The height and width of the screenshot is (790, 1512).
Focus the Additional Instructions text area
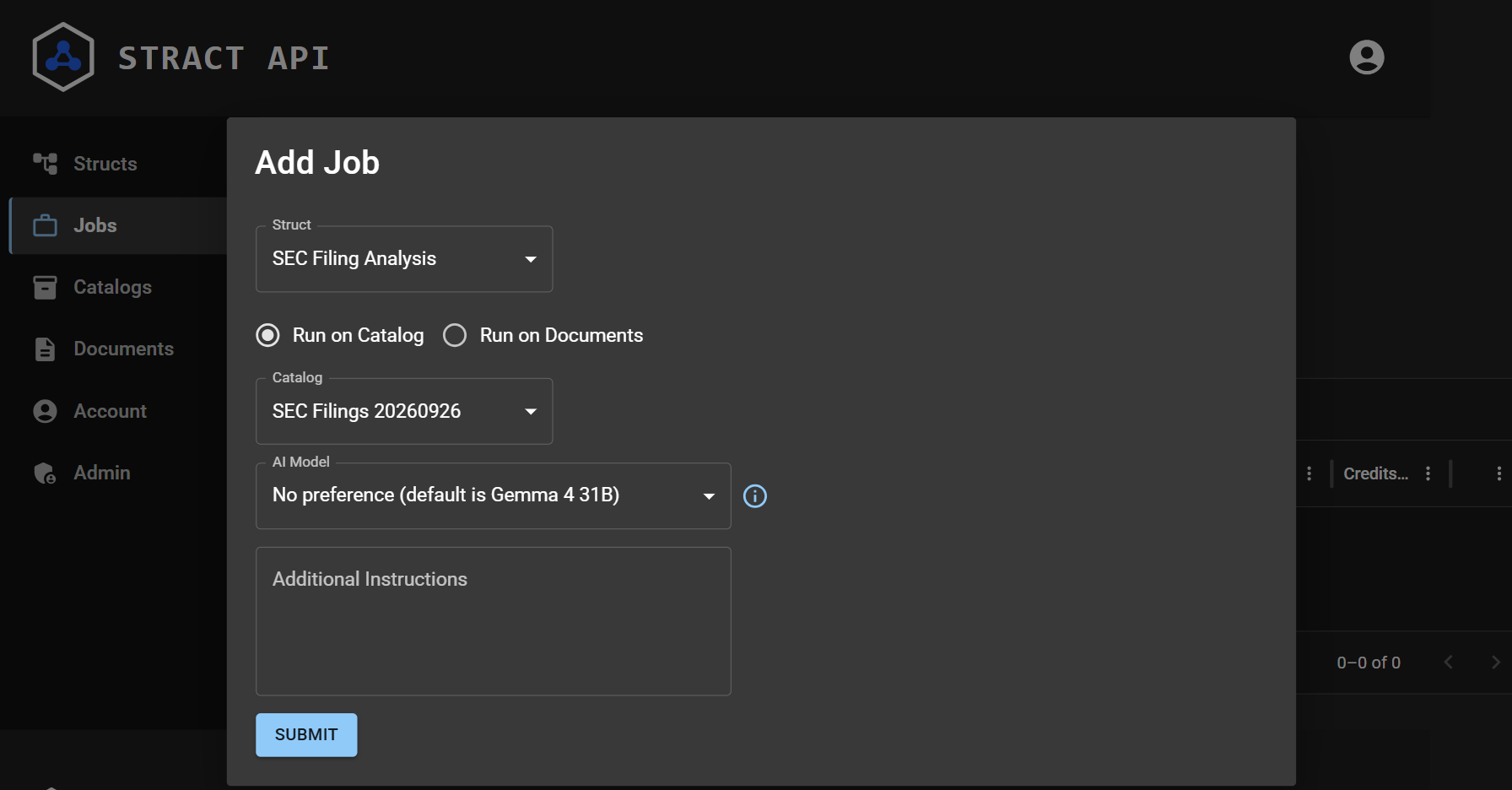(x=494, y=621)
